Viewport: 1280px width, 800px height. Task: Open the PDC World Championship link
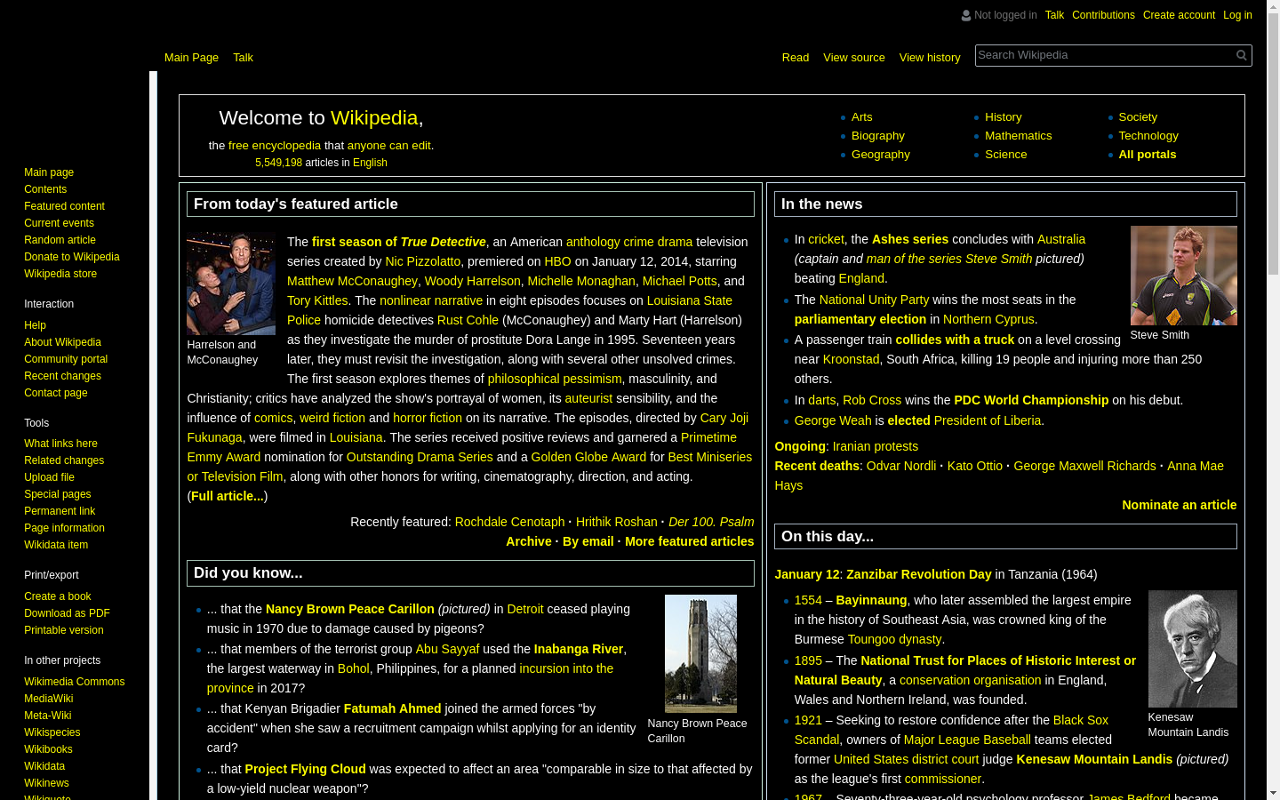1031,400
